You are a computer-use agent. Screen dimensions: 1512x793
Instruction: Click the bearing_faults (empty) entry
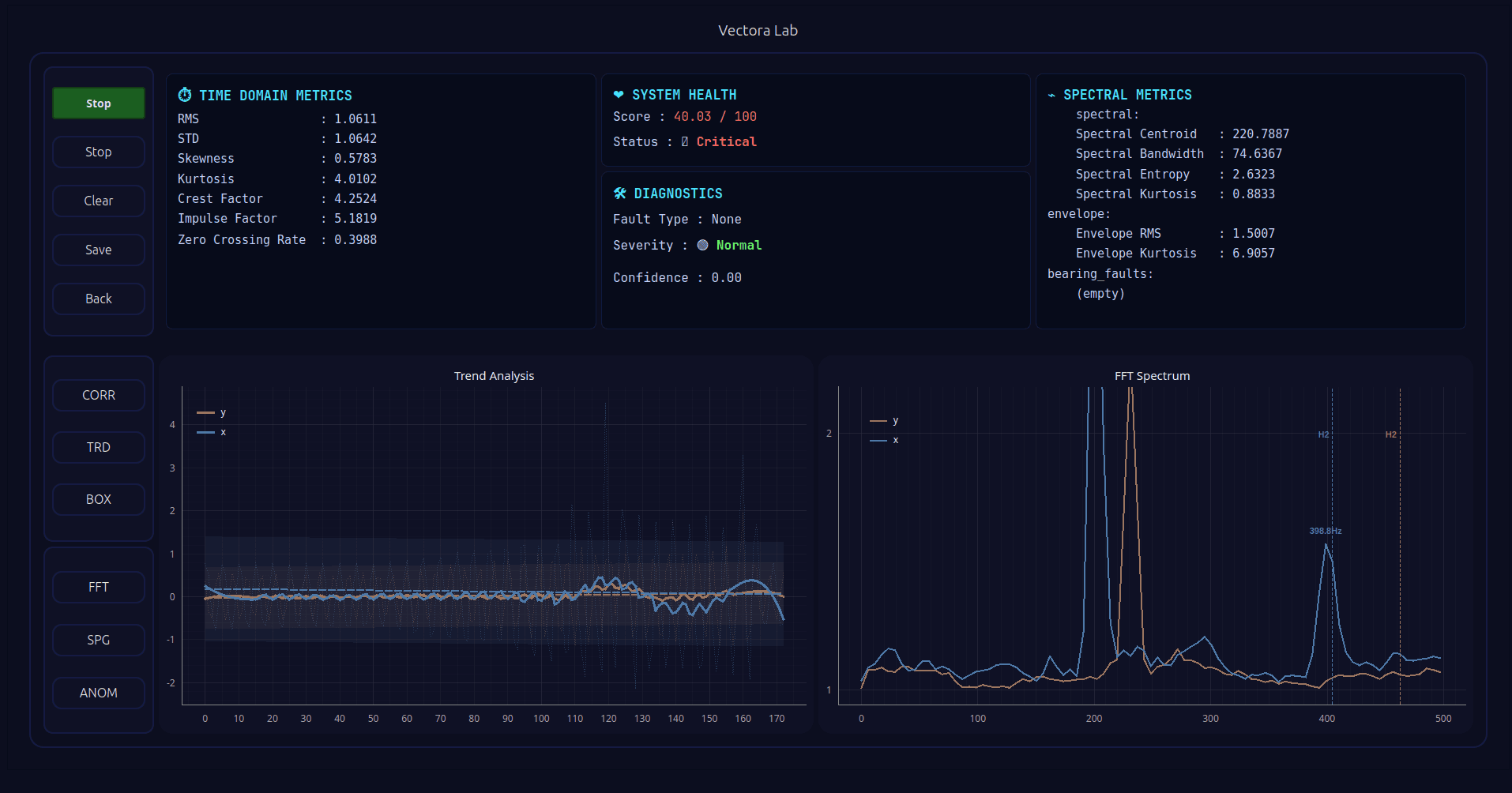1100,294
